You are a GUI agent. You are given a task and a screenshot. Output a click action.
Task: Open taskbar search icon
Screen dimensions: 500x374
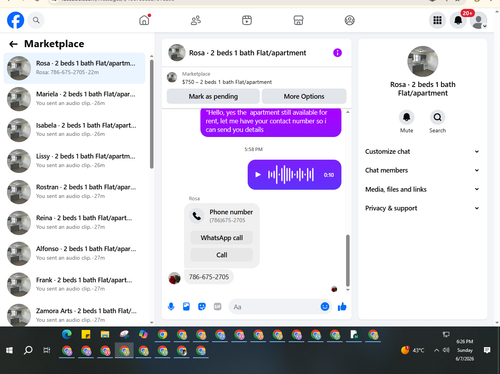point(28,350)
